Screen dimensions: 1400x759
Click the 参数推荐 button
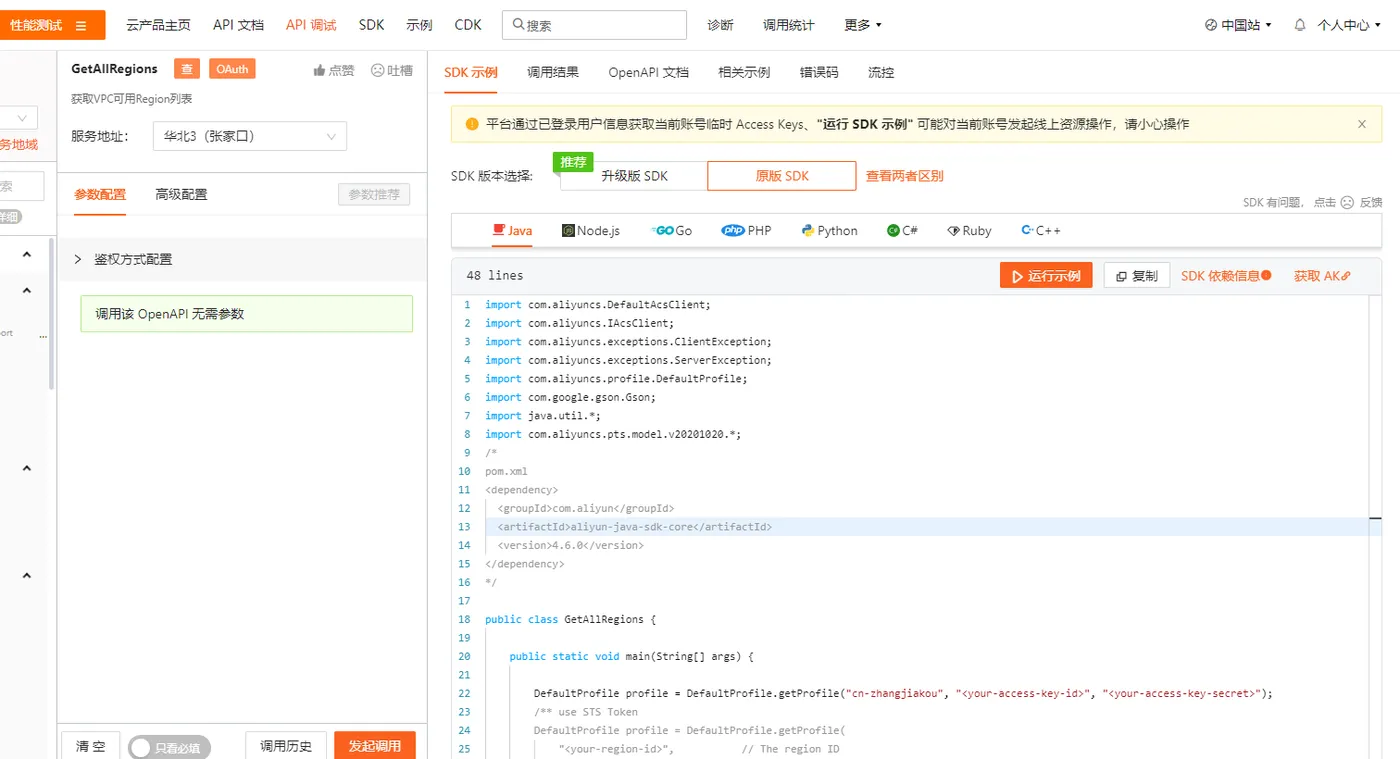coord(374,194)
